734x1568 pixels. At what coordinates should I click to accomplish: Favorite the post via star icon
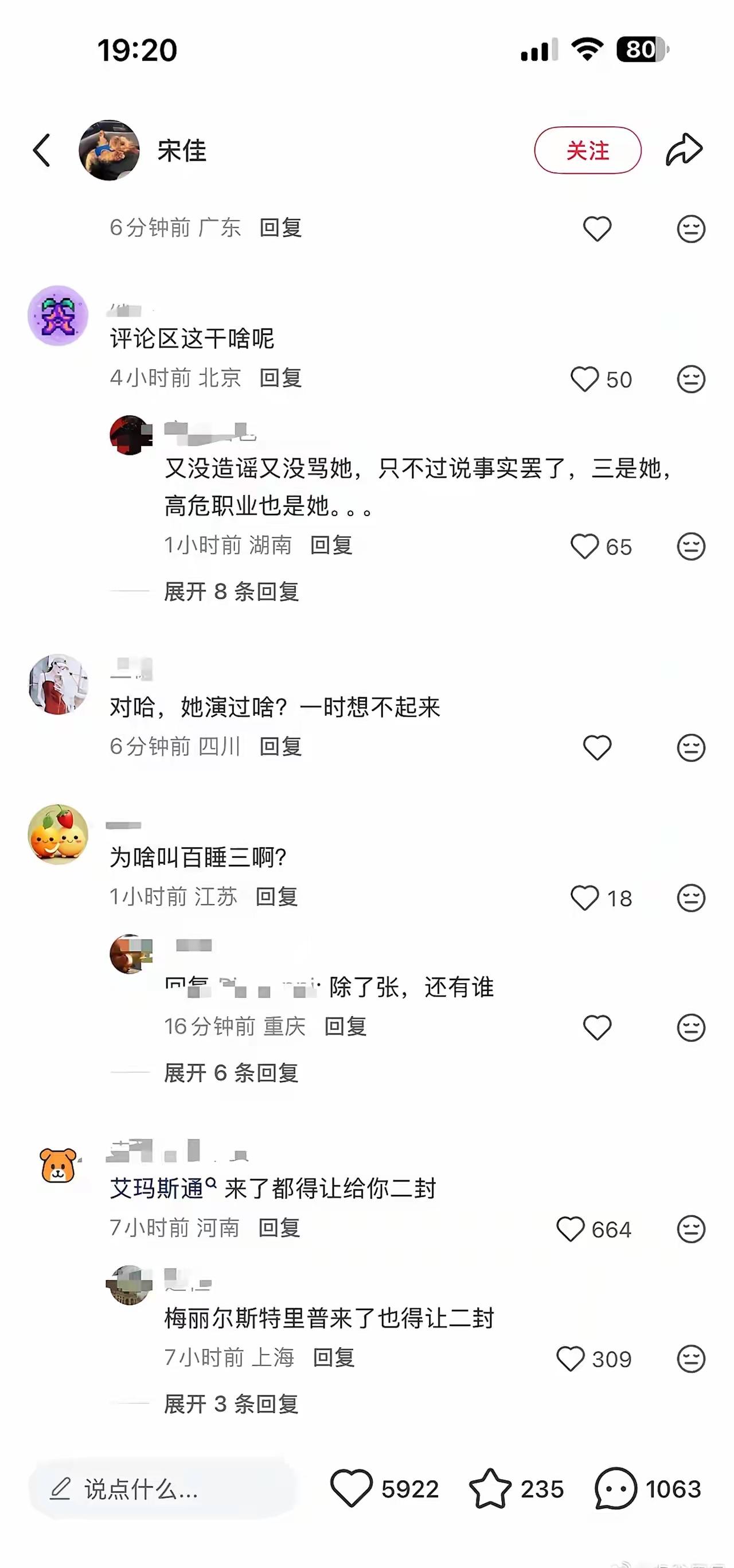point(490,1488)
